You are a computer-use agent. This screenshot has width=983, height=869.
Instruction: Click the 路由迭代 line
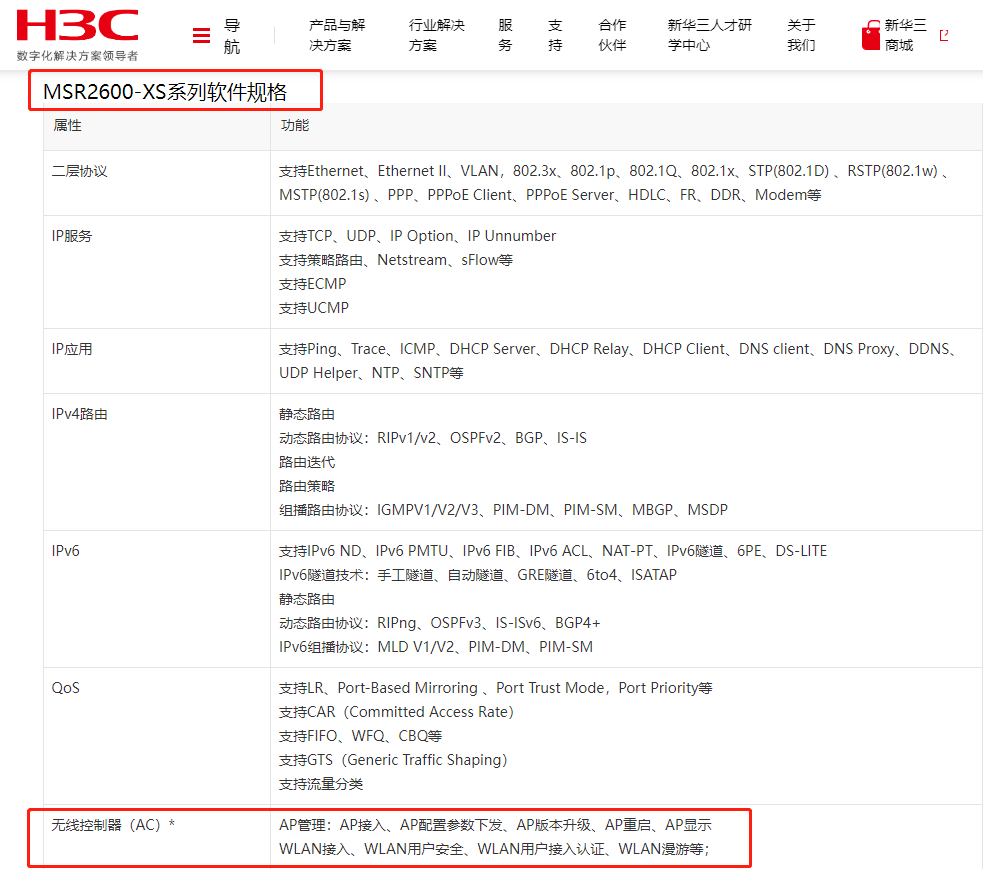[307, 462]
